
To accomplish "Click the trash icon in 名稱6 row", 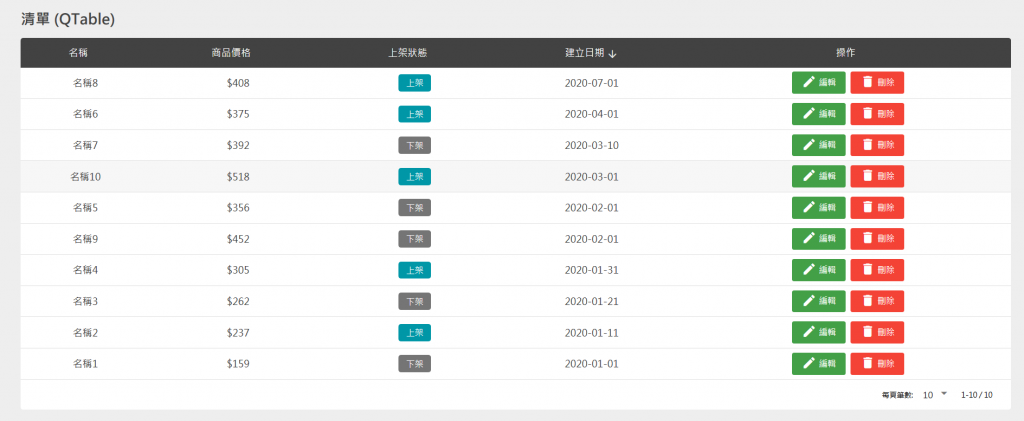I will pyautogui.click(x=867, y=114).
